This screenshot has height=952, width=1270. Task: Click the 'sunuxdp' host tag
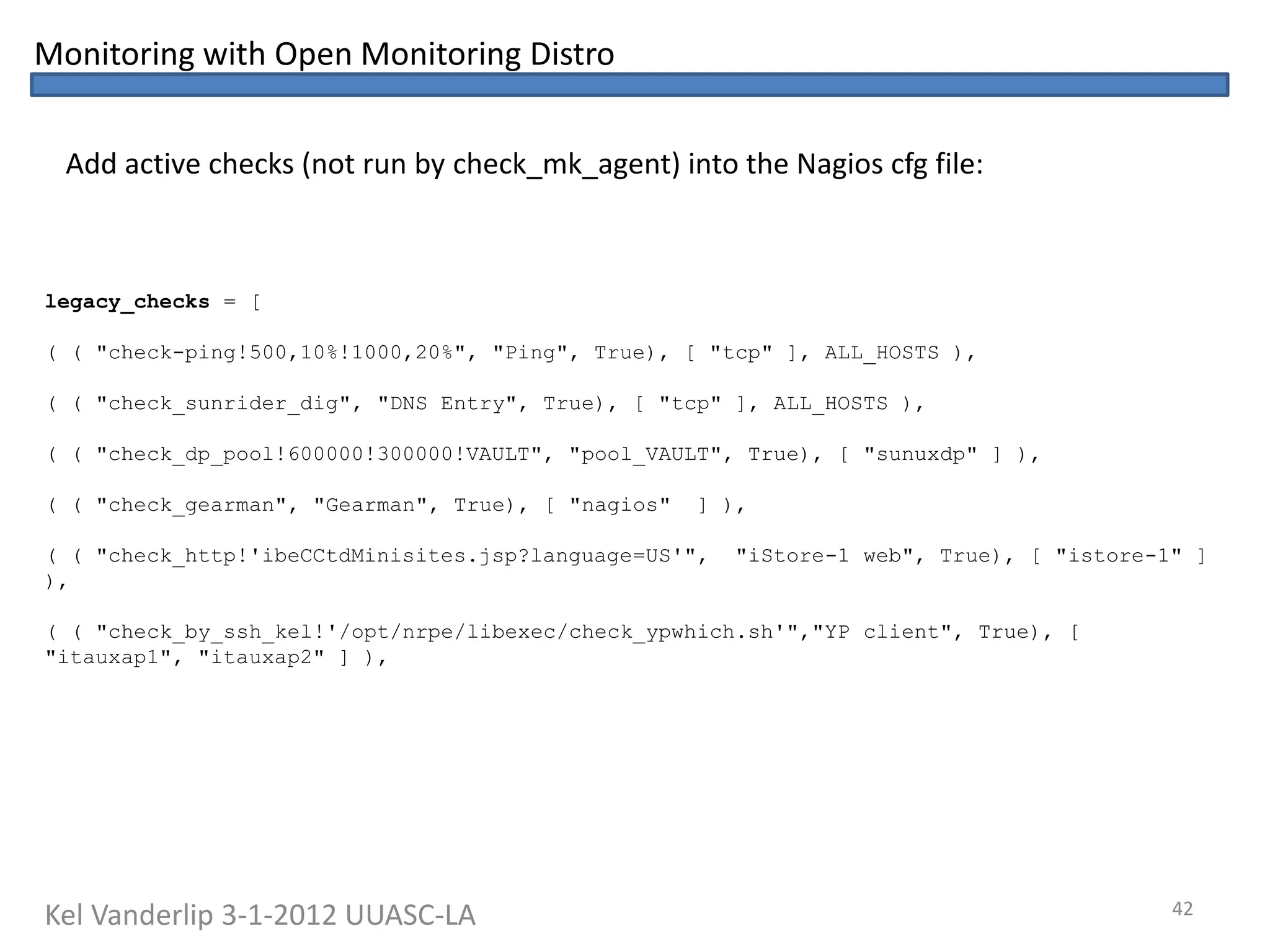pyautogui.click(x=920, y=454)
